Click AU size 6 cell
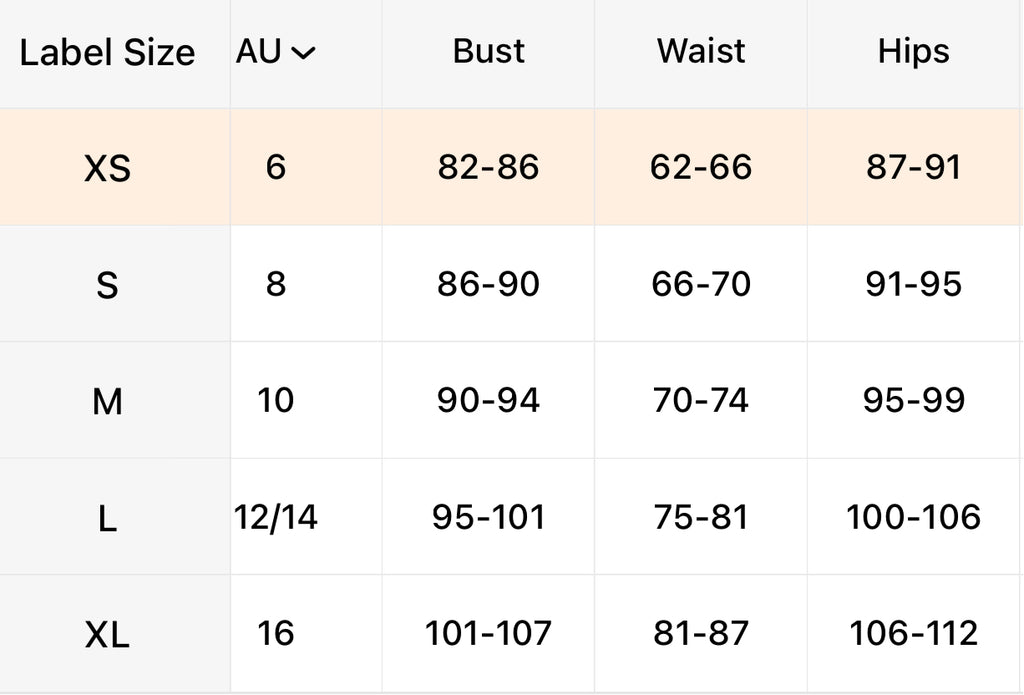This screenshot has width=1024, height=695. 276,167
